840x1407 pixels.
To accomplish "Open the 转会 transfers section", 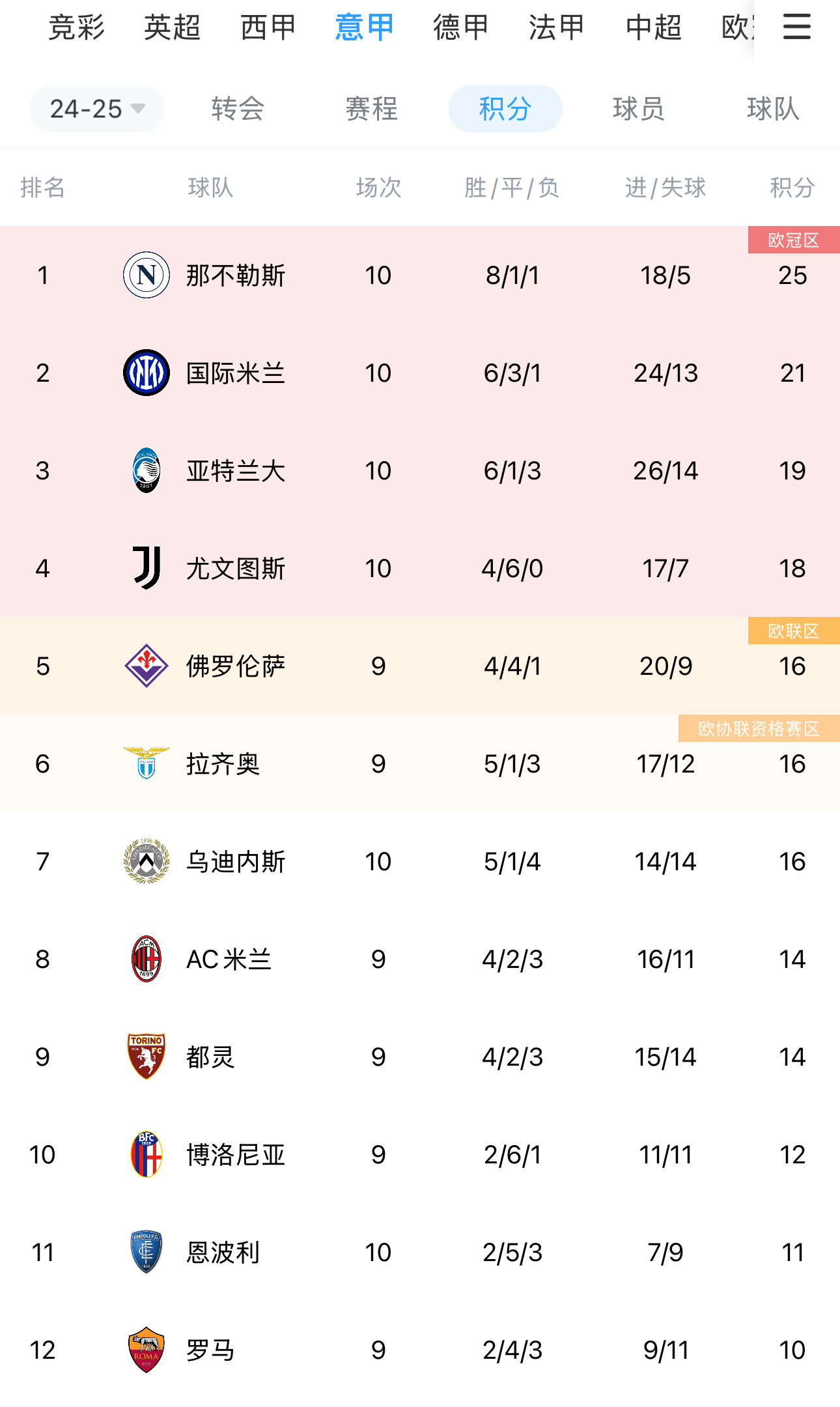I will (238, 109).
